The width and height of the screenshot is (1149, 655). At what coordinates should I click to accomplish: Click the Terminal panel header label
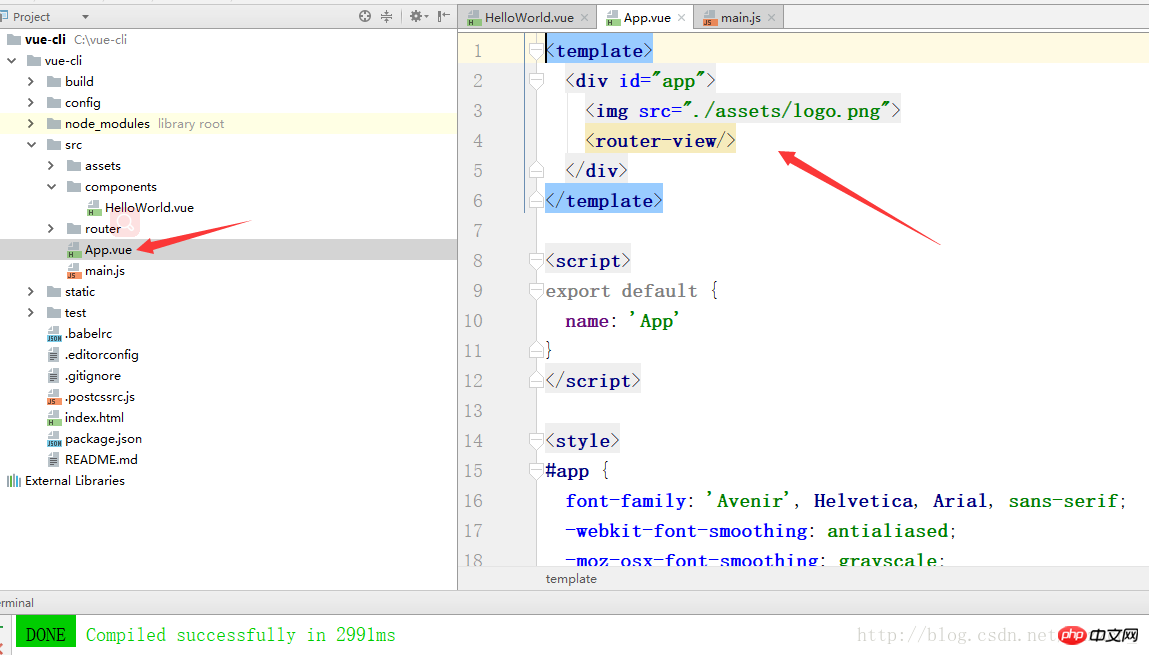tap(17, 603)
